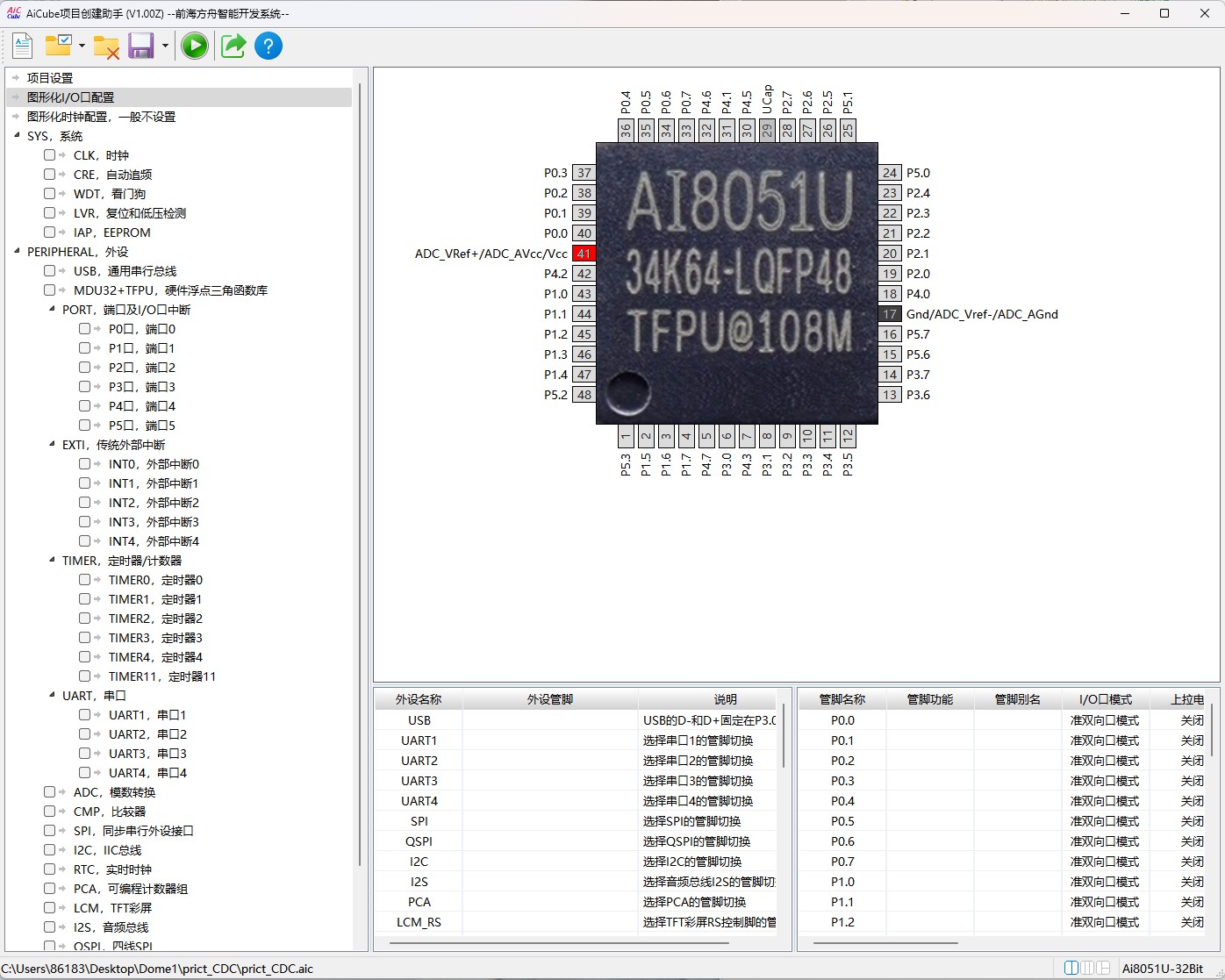Open the dropdown arrow beside the save icon

click(165, 46)
